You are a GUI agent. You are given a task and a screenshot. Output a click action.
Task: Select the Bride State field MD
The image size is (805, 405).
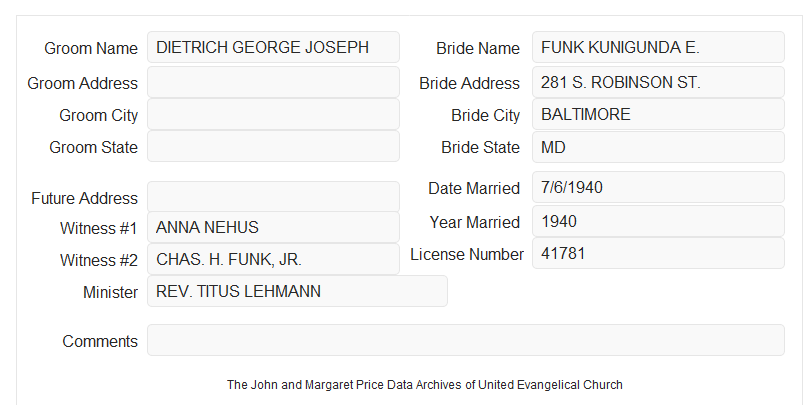click(x=658, y=147)
